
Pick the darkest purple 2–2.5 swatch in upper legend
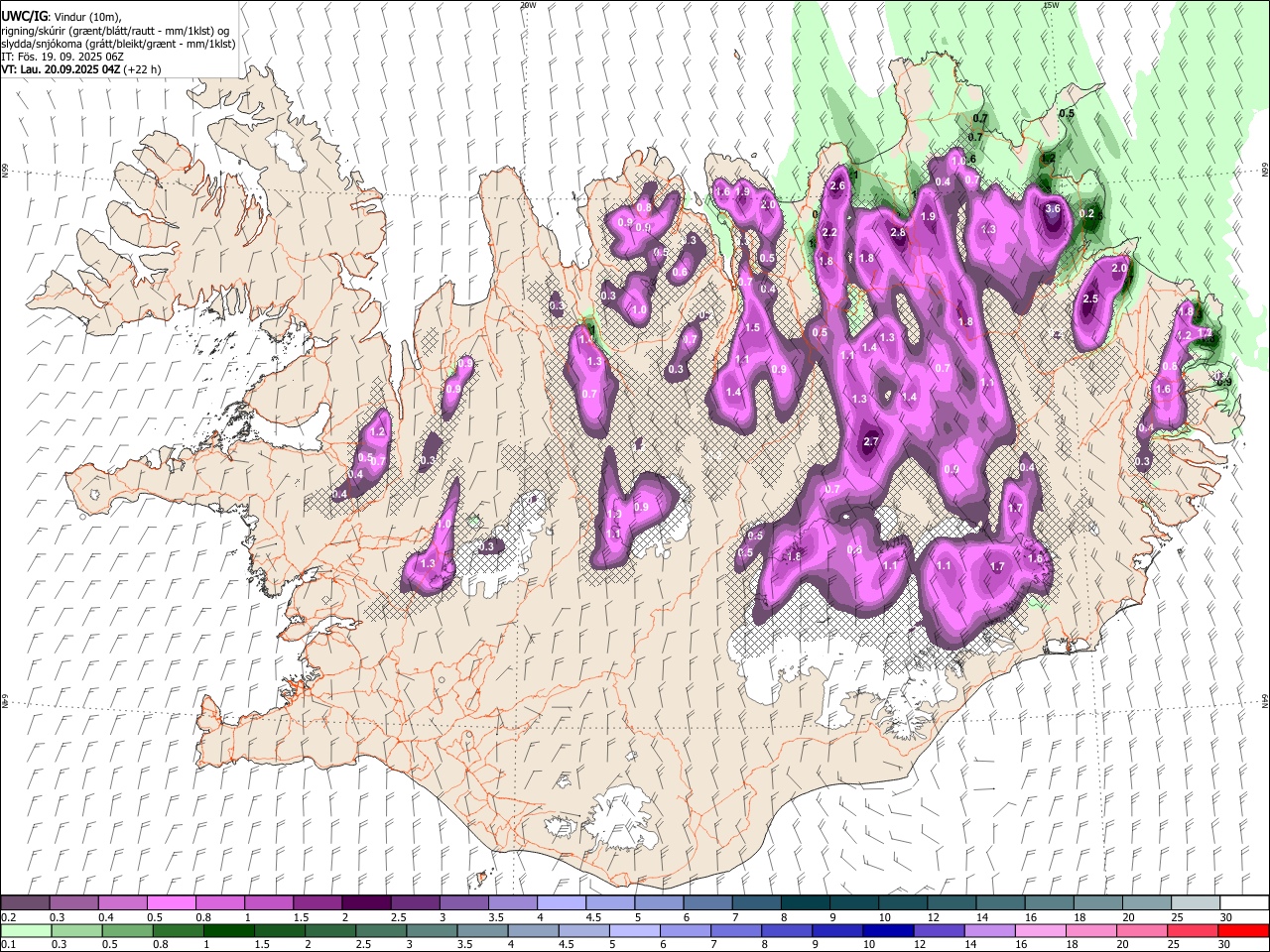coord(365,903)
